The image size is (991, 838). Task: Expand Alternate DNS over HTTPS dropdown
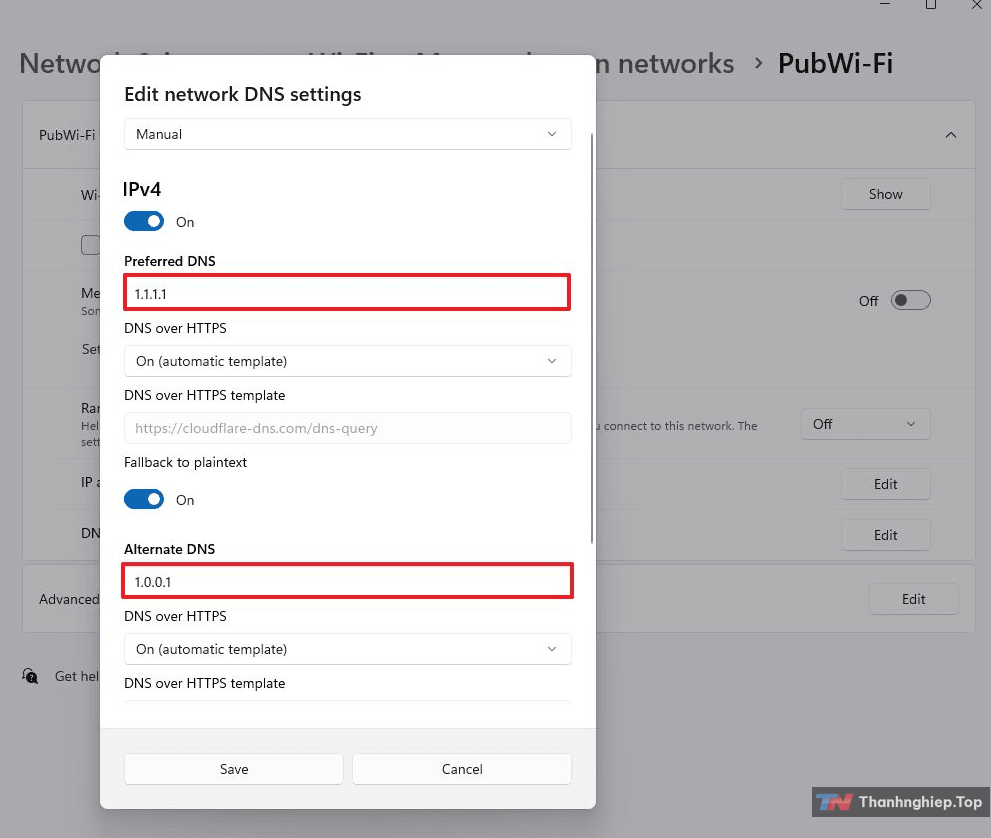pyautogui.click(x=348, y=649)
